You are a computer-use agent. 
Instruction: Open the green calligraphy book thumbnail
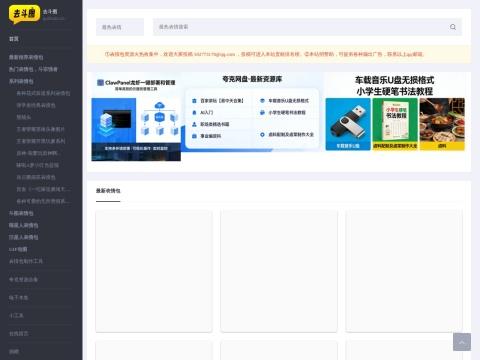(x=395, y=124)
